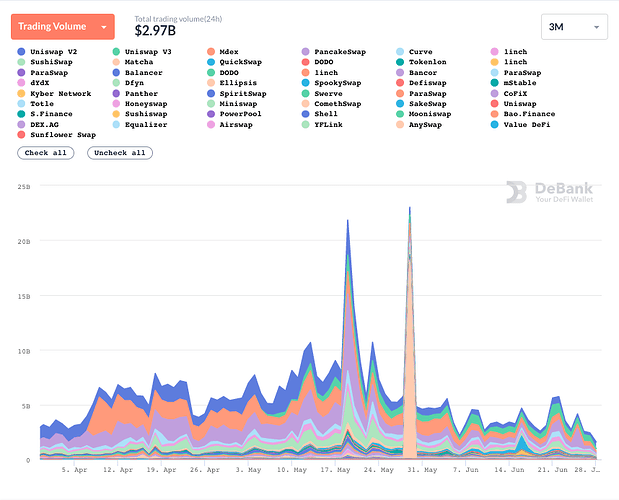Screen dimensions: 619x500
Task: Open the Trading Volume metric dropdown
Action: (x=63, y=27)
